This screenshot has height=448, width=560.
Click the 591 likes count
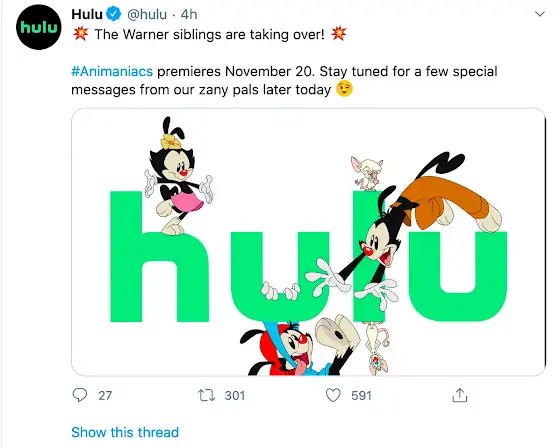pos(361,395)
